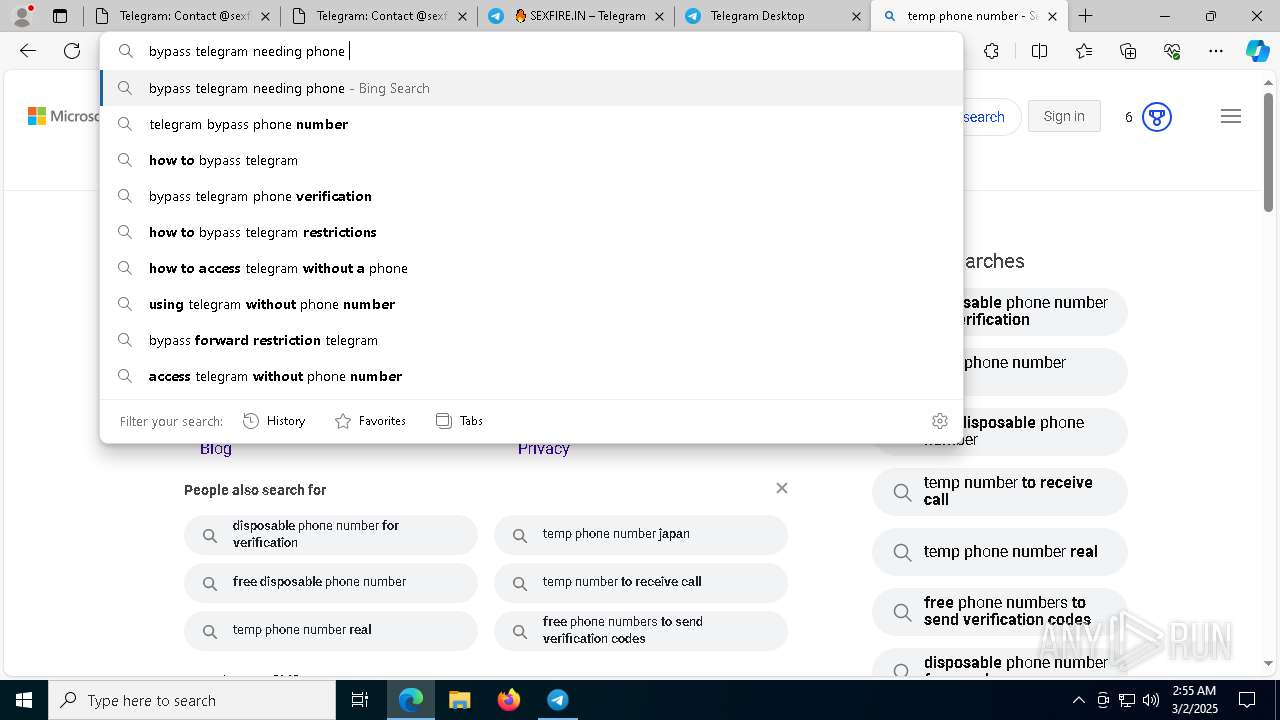The height and width of the screenshot is (720, 1280).
Task: Search temp phone number real in the People also search for panel
Action: [331, 630]
